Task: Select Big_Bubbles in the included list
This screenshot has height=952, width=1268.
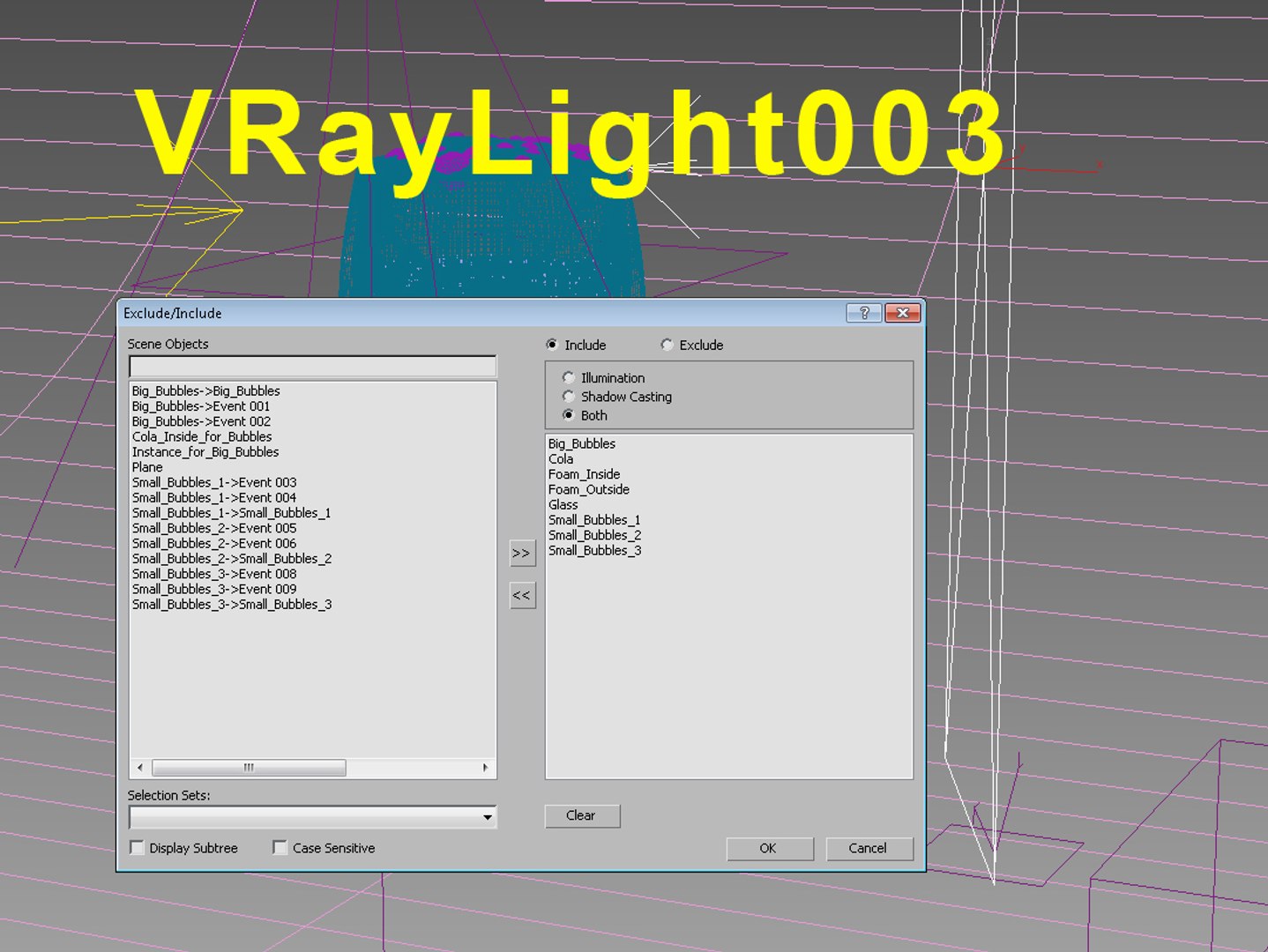Action: [582, 443]
